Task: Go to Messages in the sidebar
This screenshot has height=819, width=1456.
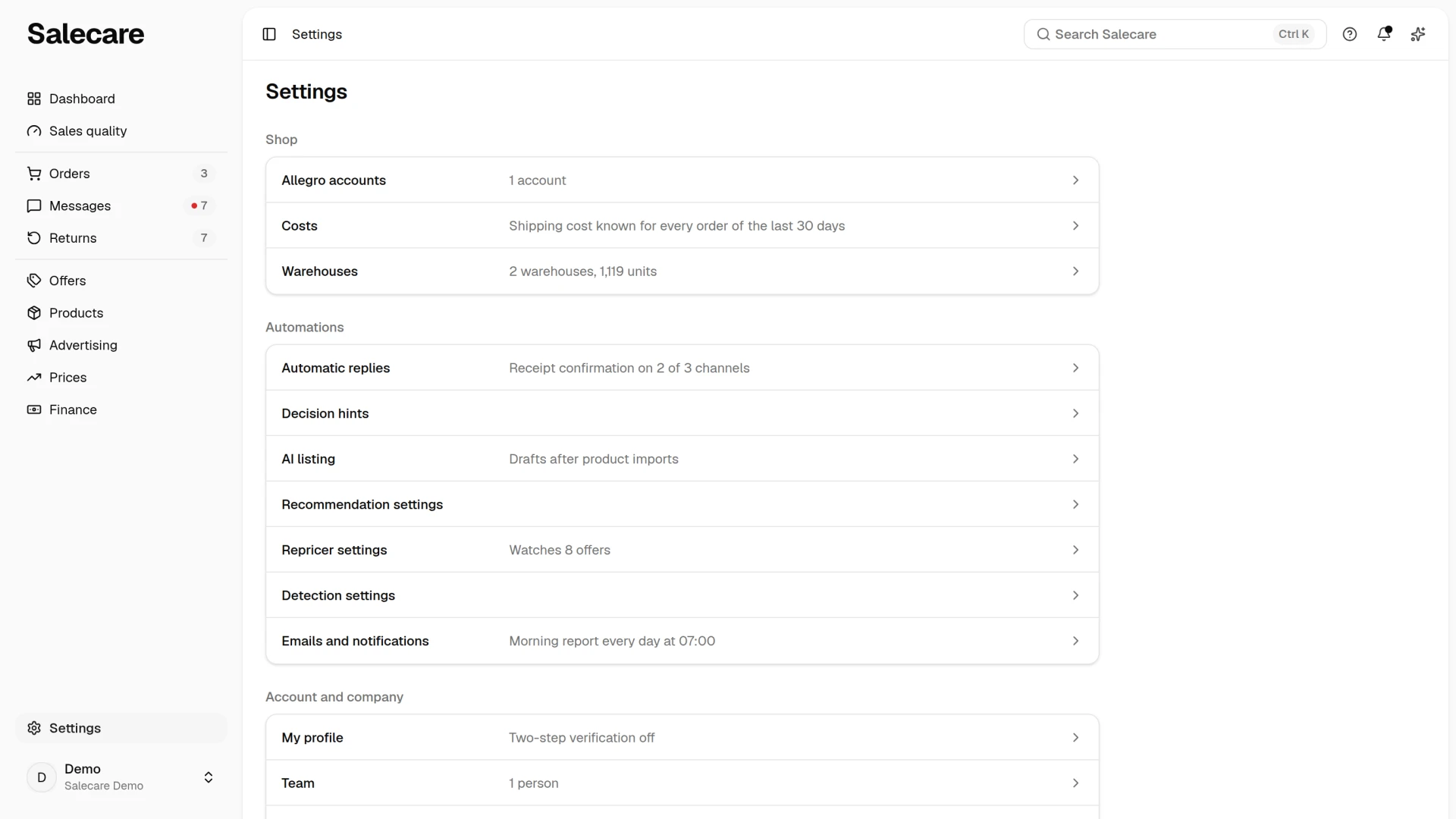Action: (x=121, y=206)
